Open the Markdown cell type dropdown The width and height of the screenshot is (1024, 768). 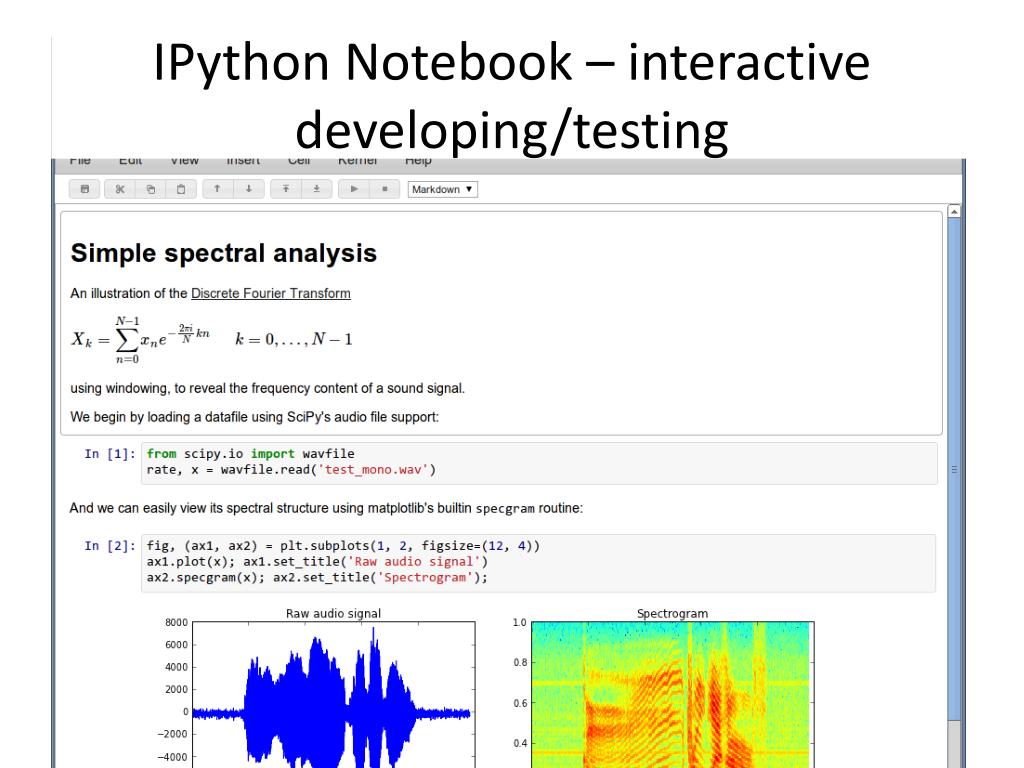point(443,189)
